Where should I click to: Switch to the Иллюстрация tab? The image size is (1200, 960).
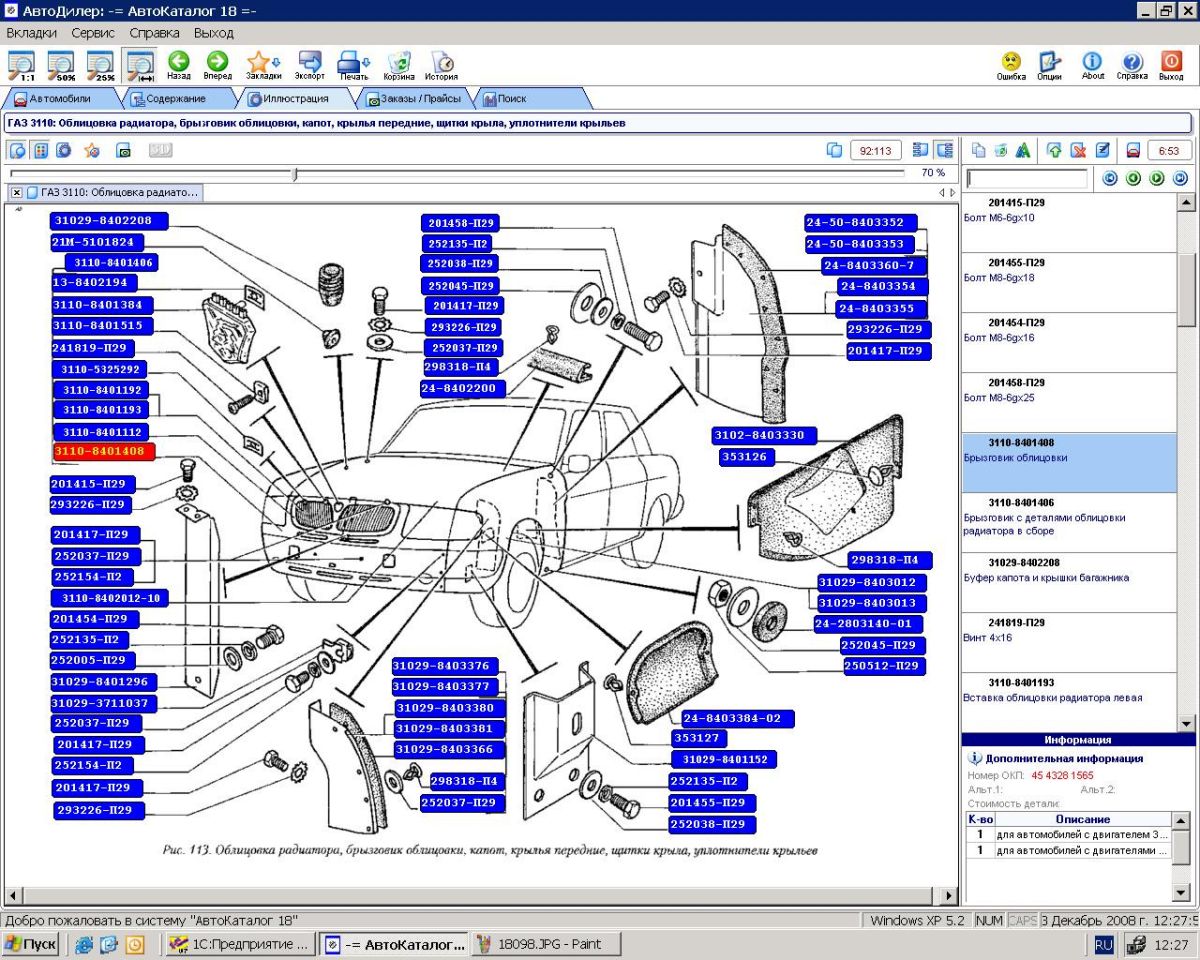coord(295,99)
